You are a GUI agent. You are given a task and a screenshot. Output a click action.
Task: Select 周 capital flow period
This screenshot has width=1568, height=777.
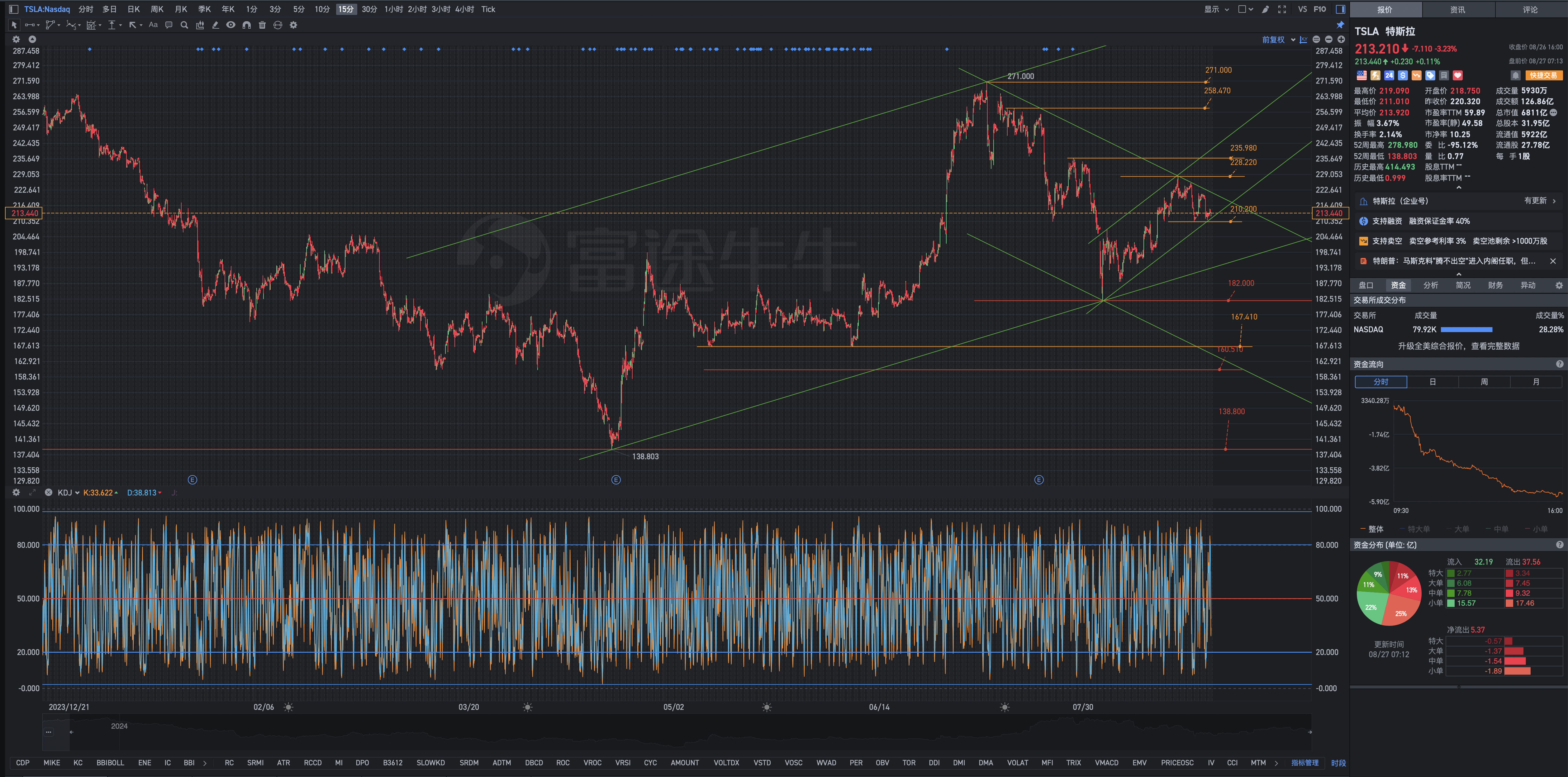pyautogui.click(x=1484, y=382)
